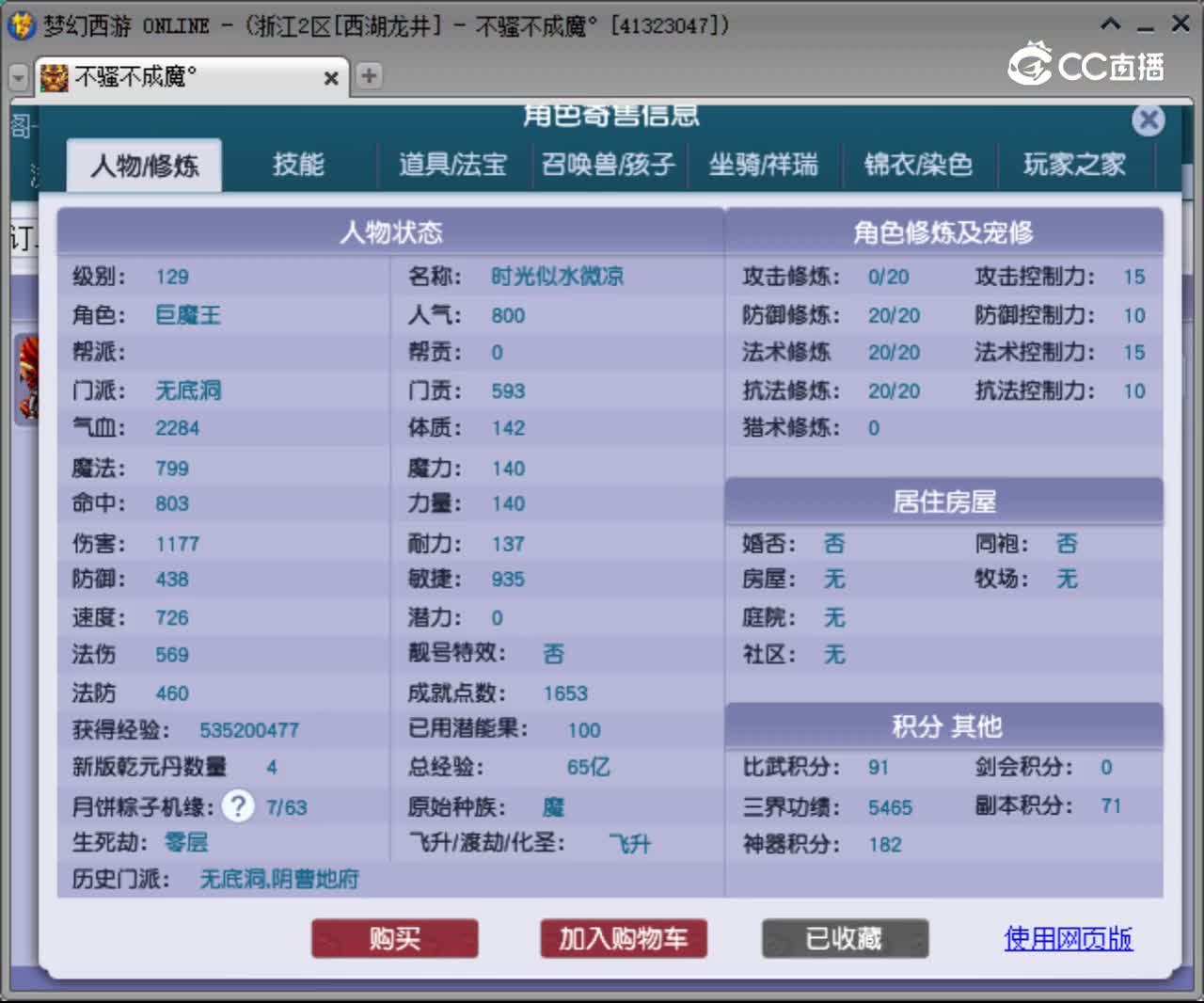Select the character name 时光似水微凉
Viewport: 1204px width, 1003px height.
pyautogui.click(x=557, y=277)
